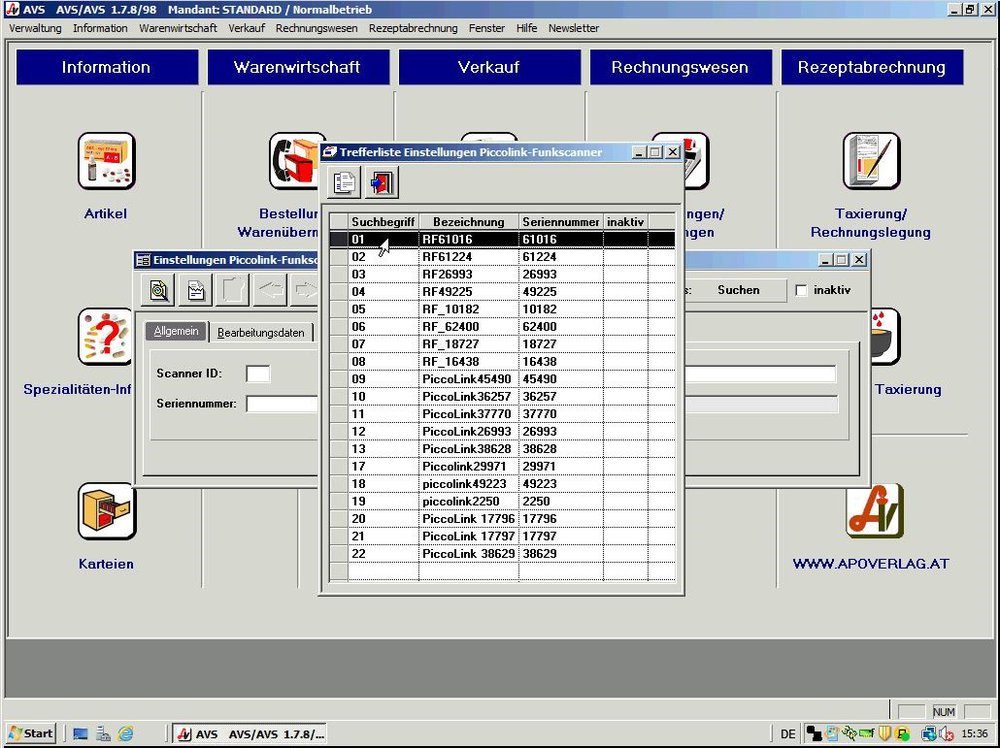Open the Artikel module icon

coord(106,161)
